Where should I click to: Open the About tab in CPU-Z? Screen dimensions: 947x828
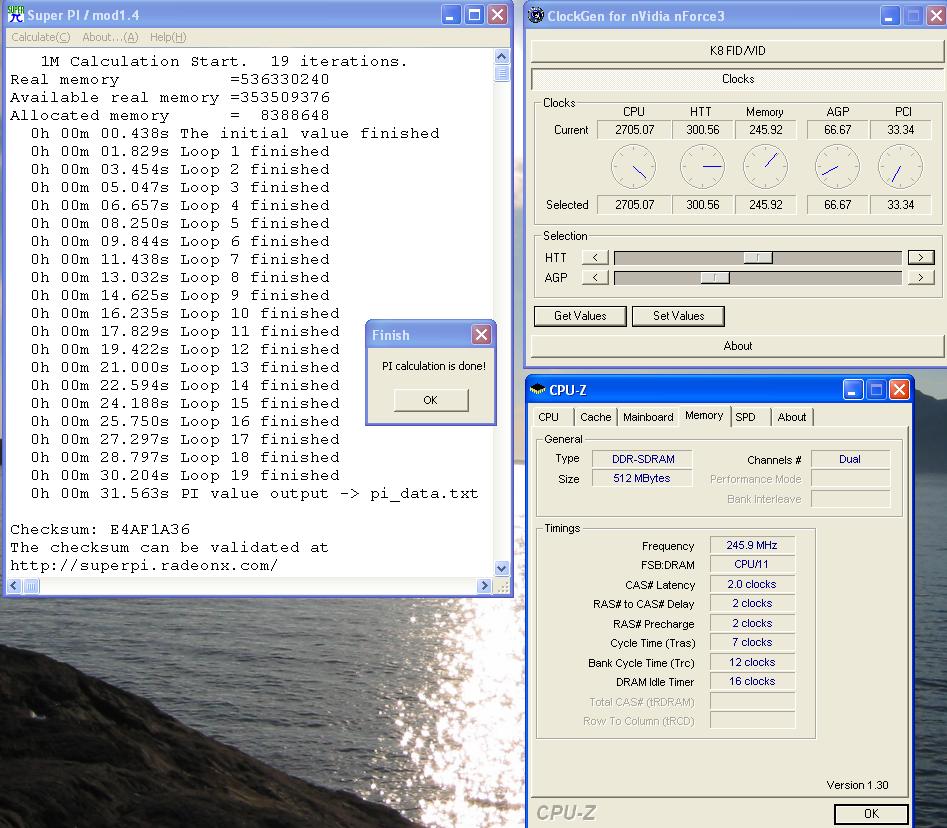(792, 417)
